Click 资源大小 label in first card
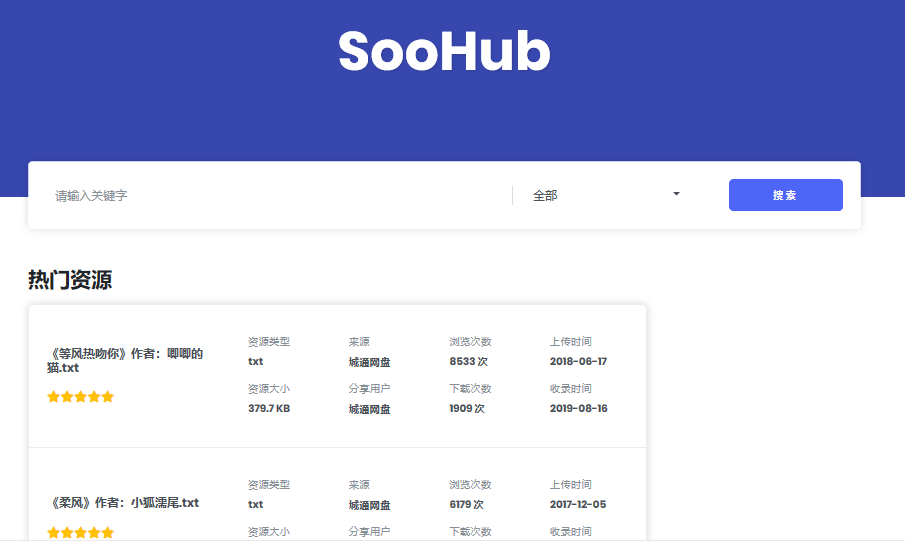The image size is (905, 545). pyautogui.click(x=269, y=389)
